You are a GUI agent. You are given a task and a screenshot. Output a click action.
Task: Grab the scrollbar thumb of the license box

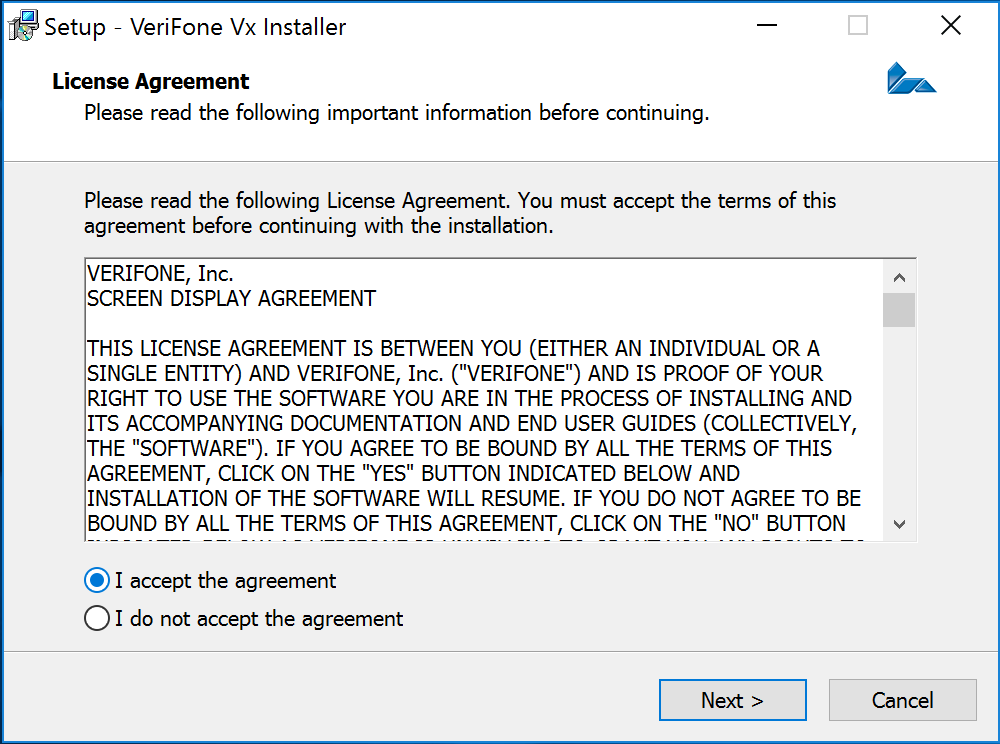[x=899, y=310]
